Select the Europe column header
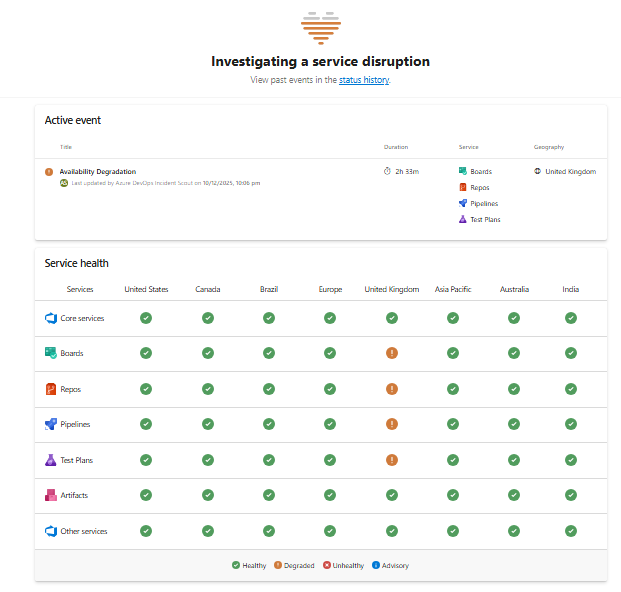This screenshot has height=592, width=621. coord(330,289)
